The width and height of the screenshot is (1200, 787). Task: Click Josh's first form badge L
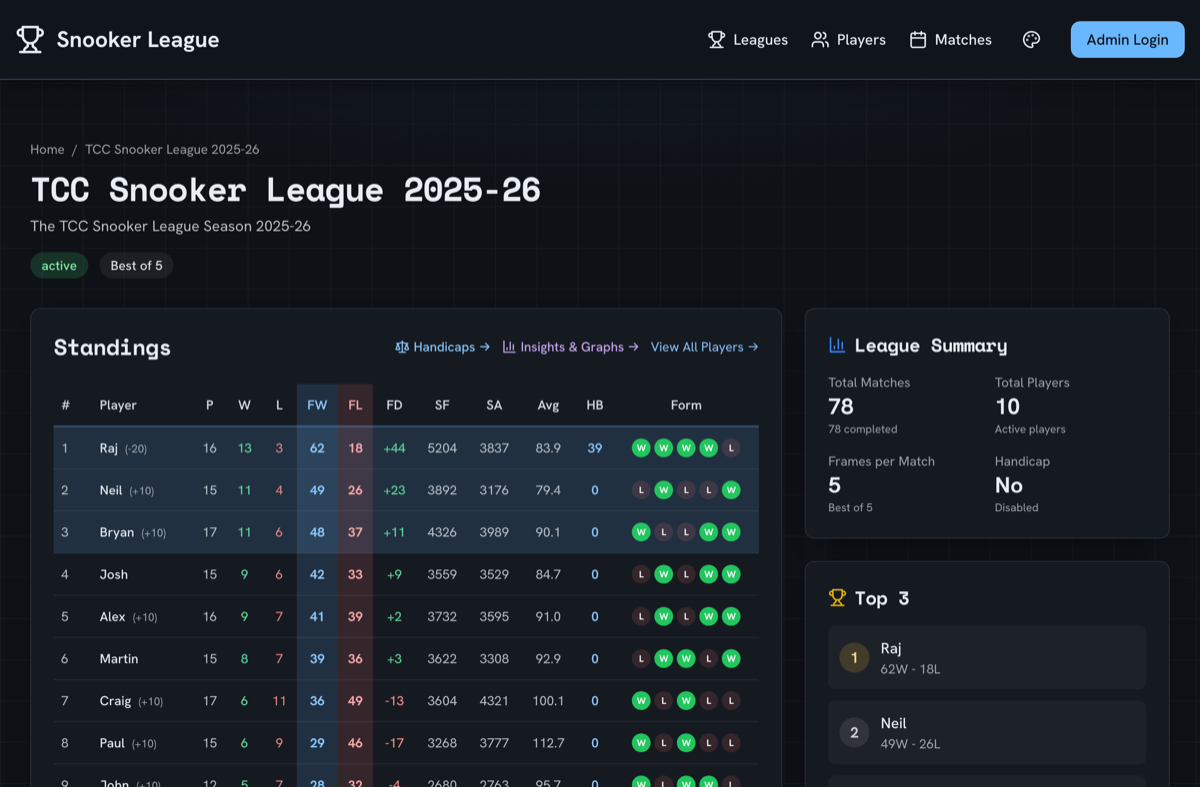pos(641,574)
